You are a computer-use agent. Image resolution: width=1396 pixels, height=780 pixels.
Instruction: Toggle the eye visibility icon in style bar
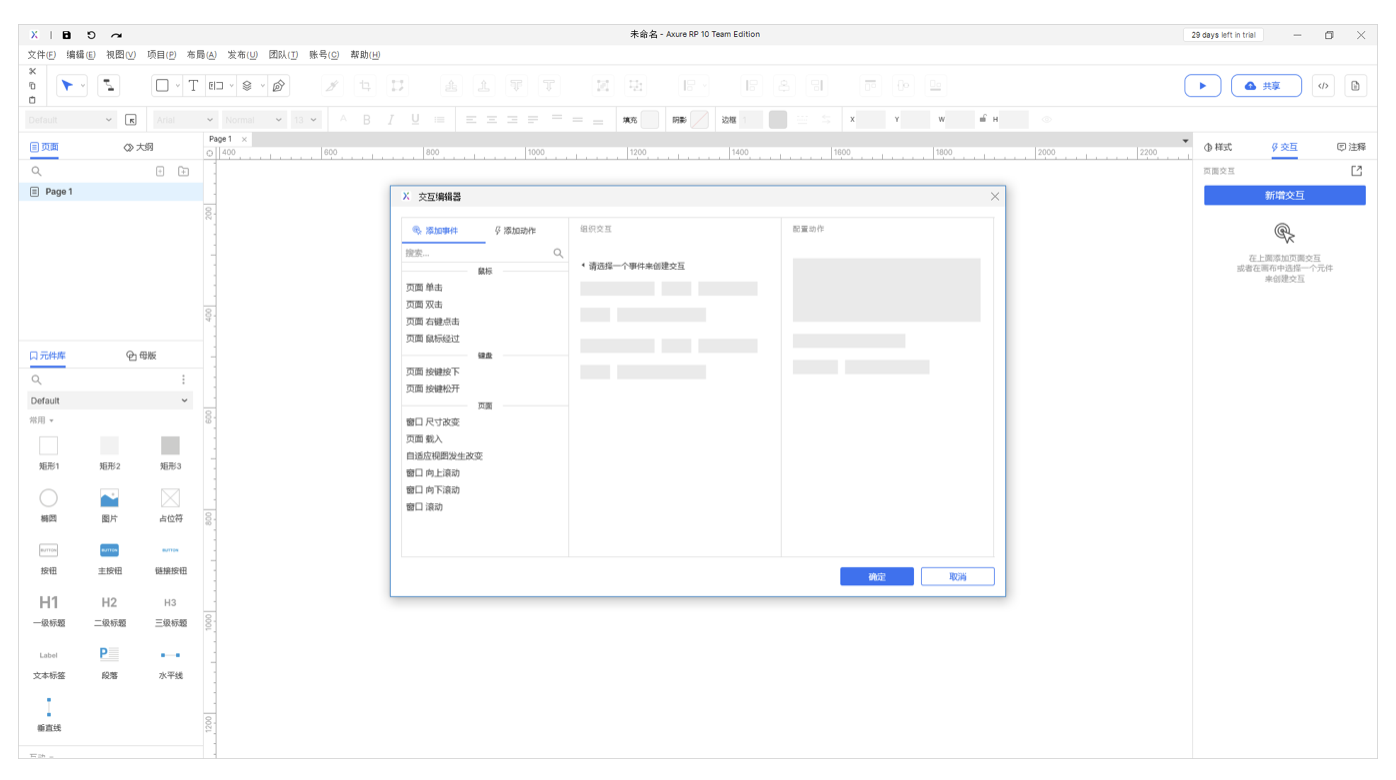pyautogui.click(x=1047, y=120)
